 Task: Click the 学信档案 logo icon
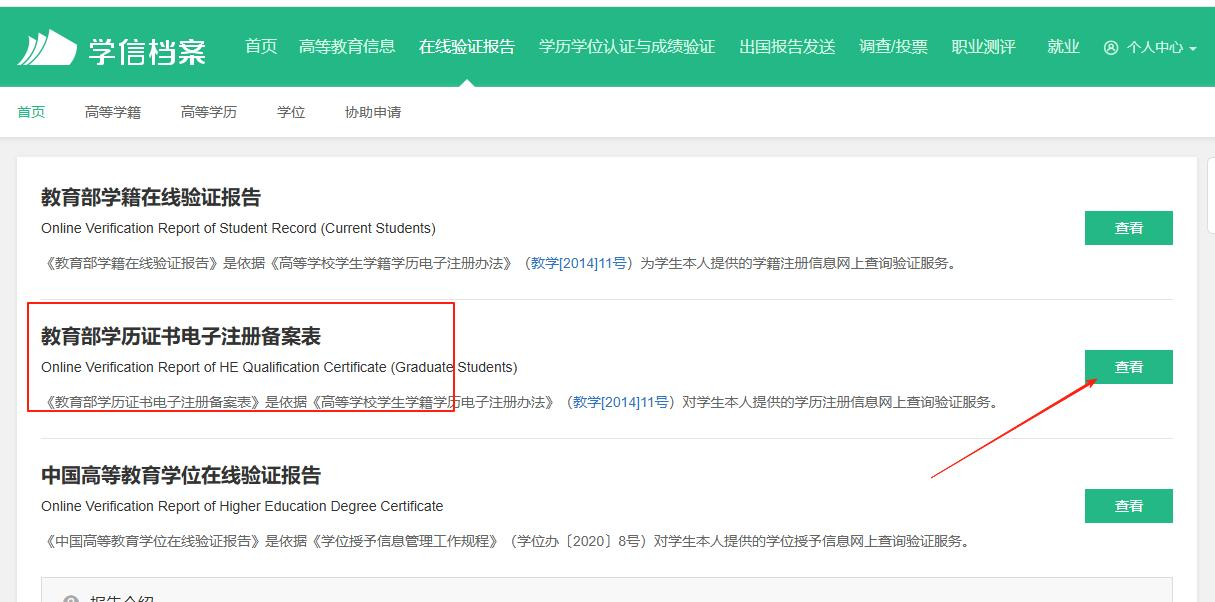click(x=48, y=47)
